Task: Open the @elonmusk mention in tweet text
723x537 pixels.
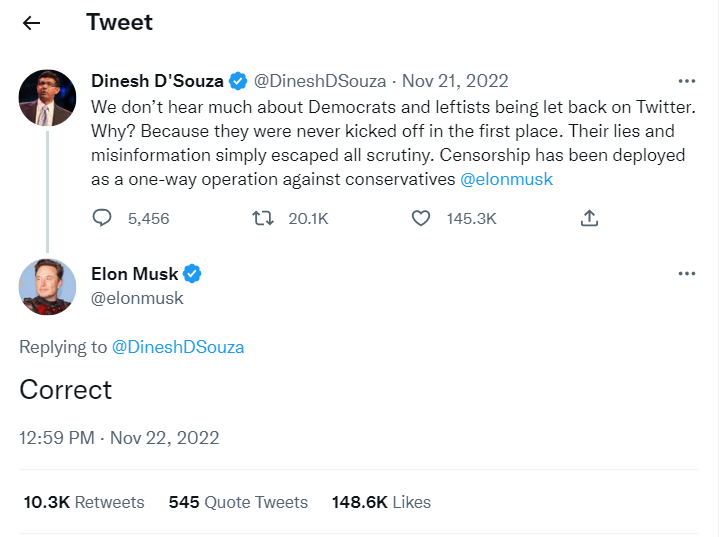Action: 506,179
